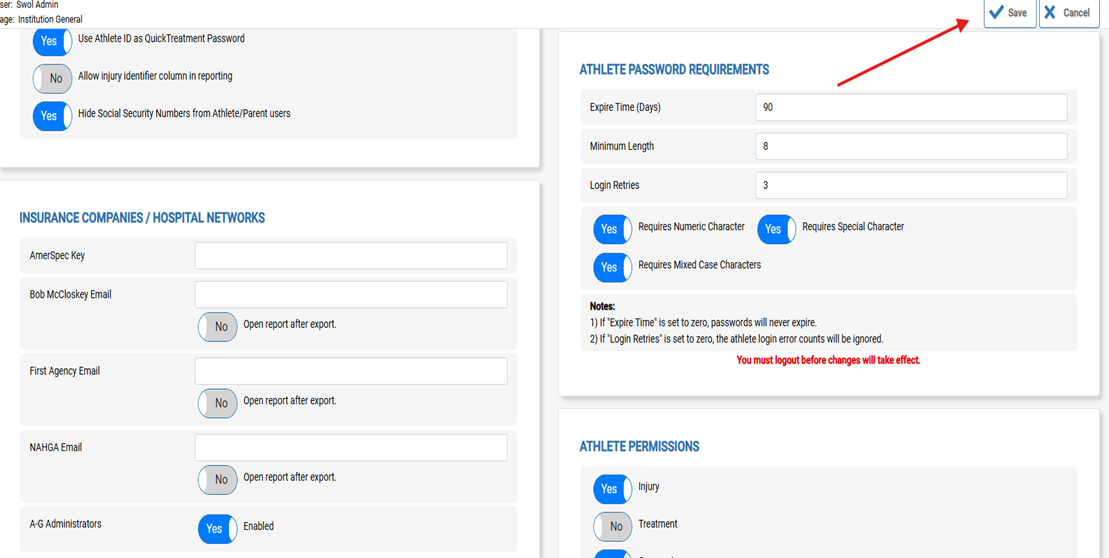Click the Login Retries field
Viewport: 1109px width, 558px height.
point(911,185)
